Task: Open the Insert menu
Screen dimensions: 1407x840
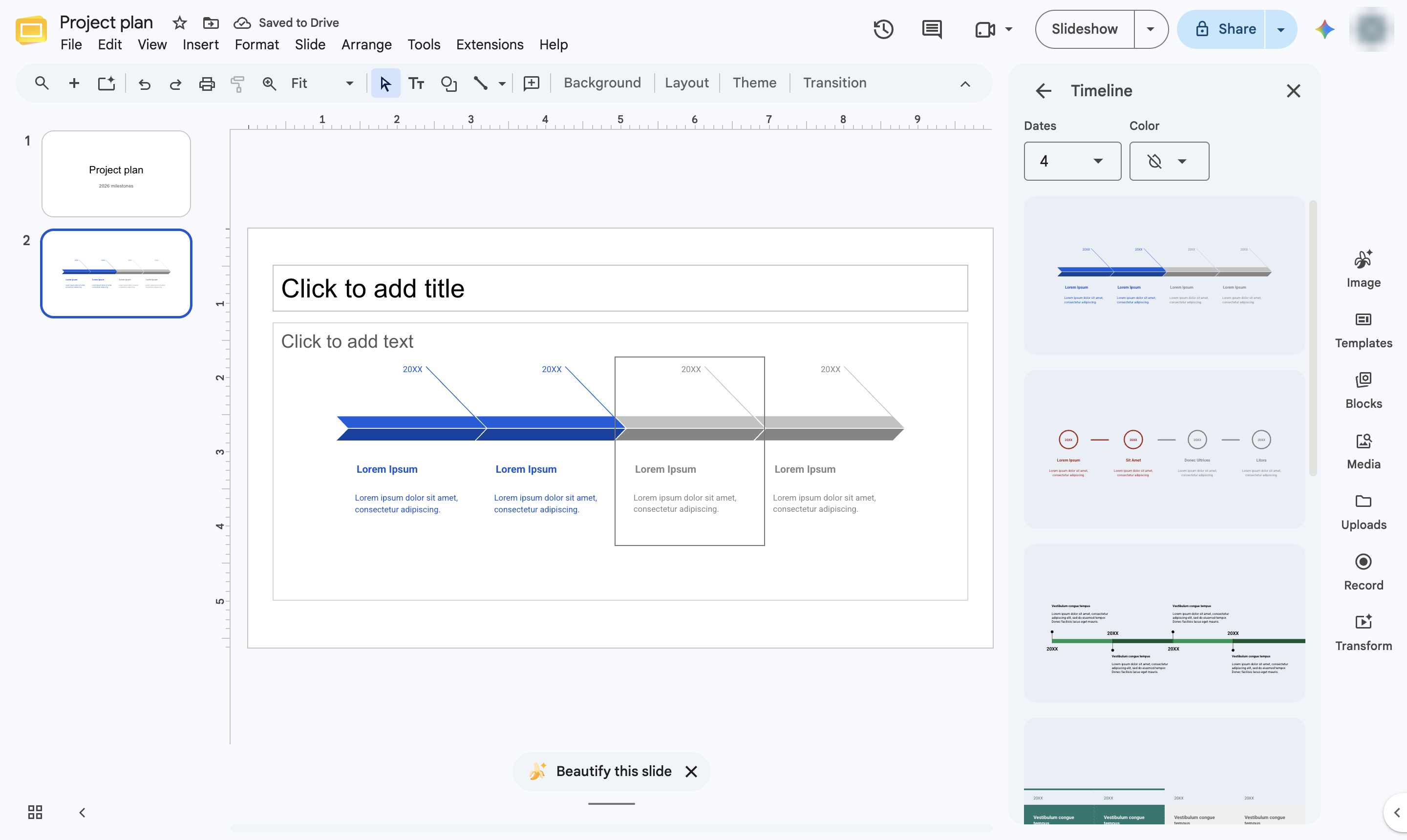Action: 200,44
